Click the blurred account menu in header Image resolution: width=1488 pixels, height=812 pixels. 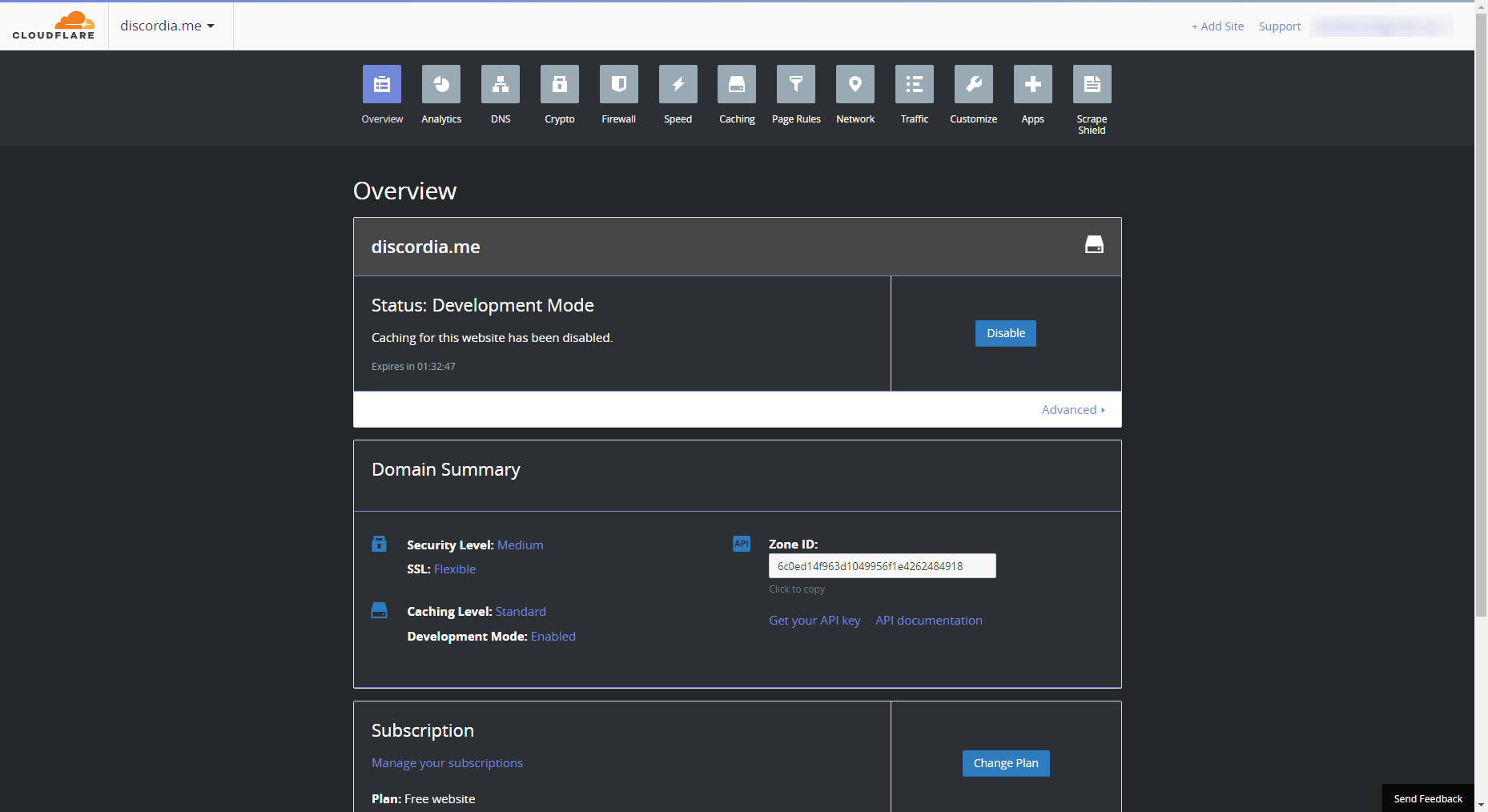1382,26
